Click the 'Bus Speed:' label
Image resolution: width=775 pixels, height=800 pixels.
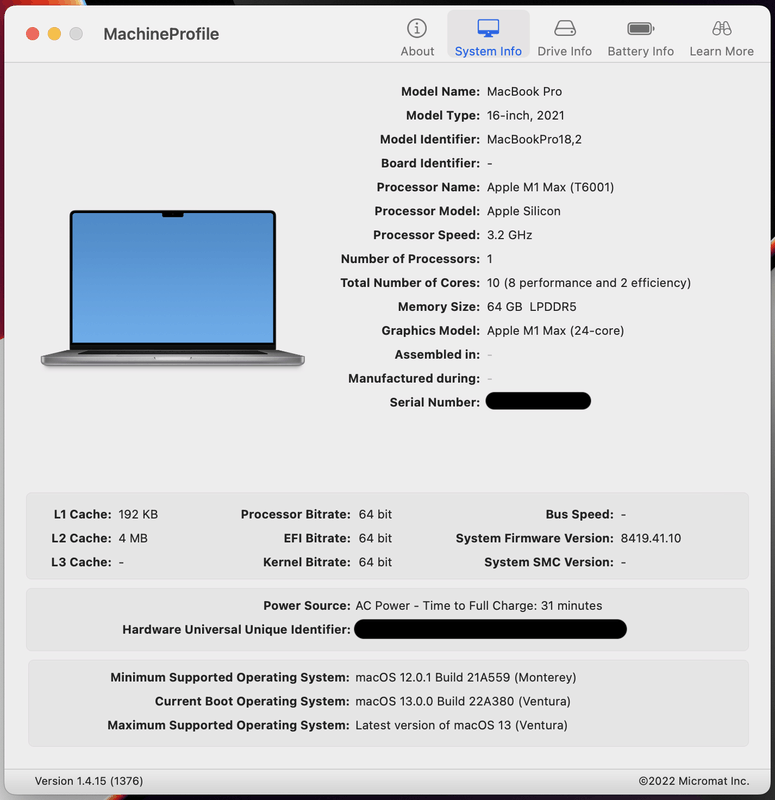tap(580, 514)
